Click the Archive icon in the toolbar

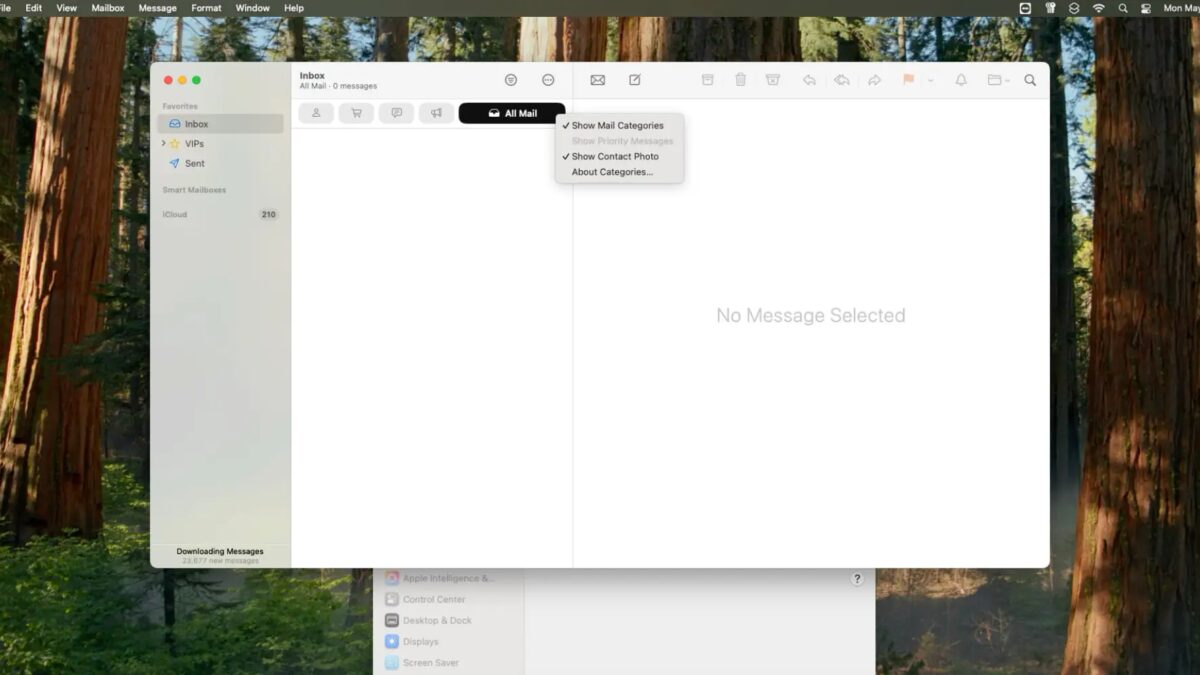pos(708,80)
